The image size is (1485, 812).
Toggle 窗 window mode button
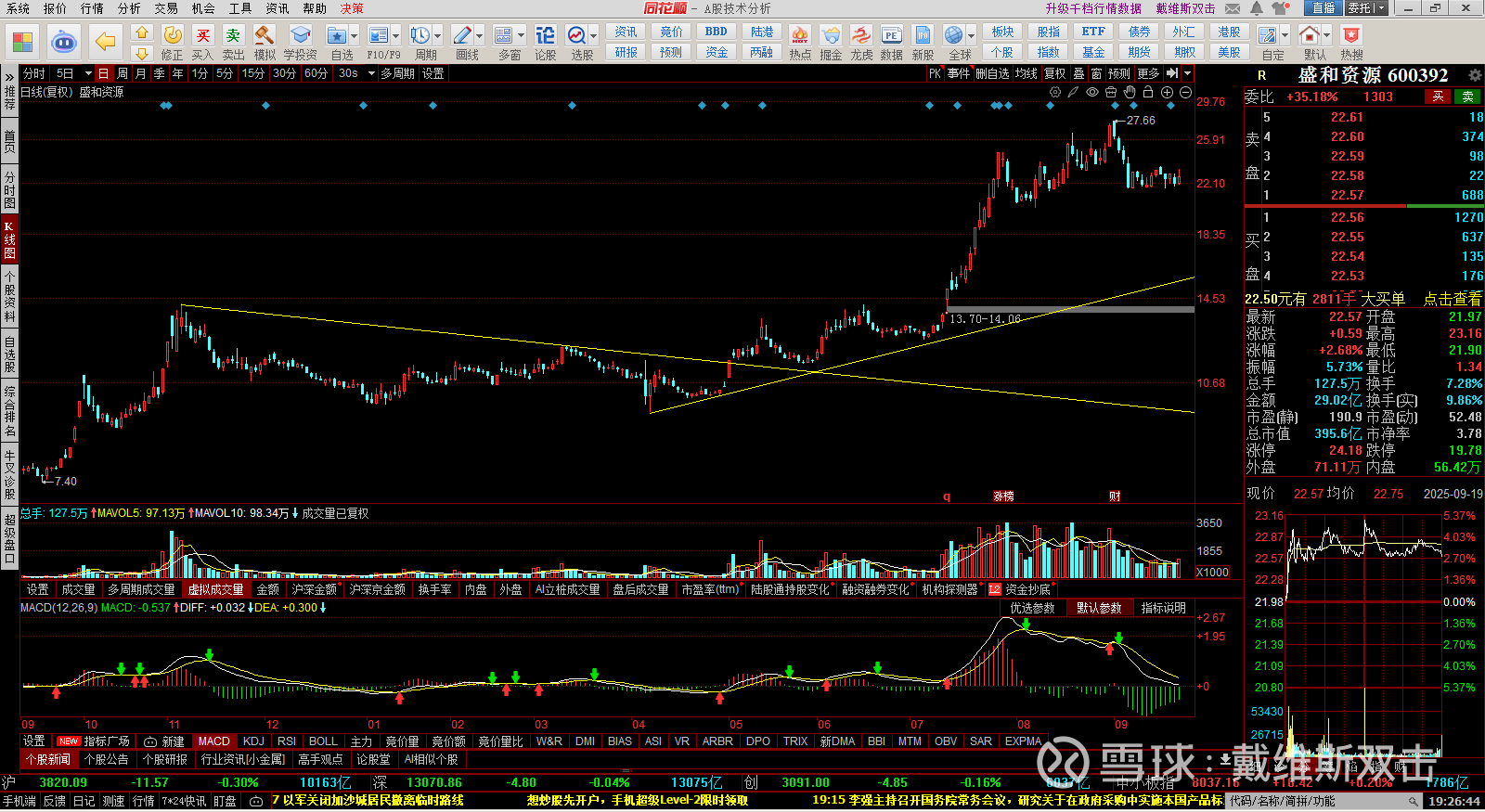1096,73
